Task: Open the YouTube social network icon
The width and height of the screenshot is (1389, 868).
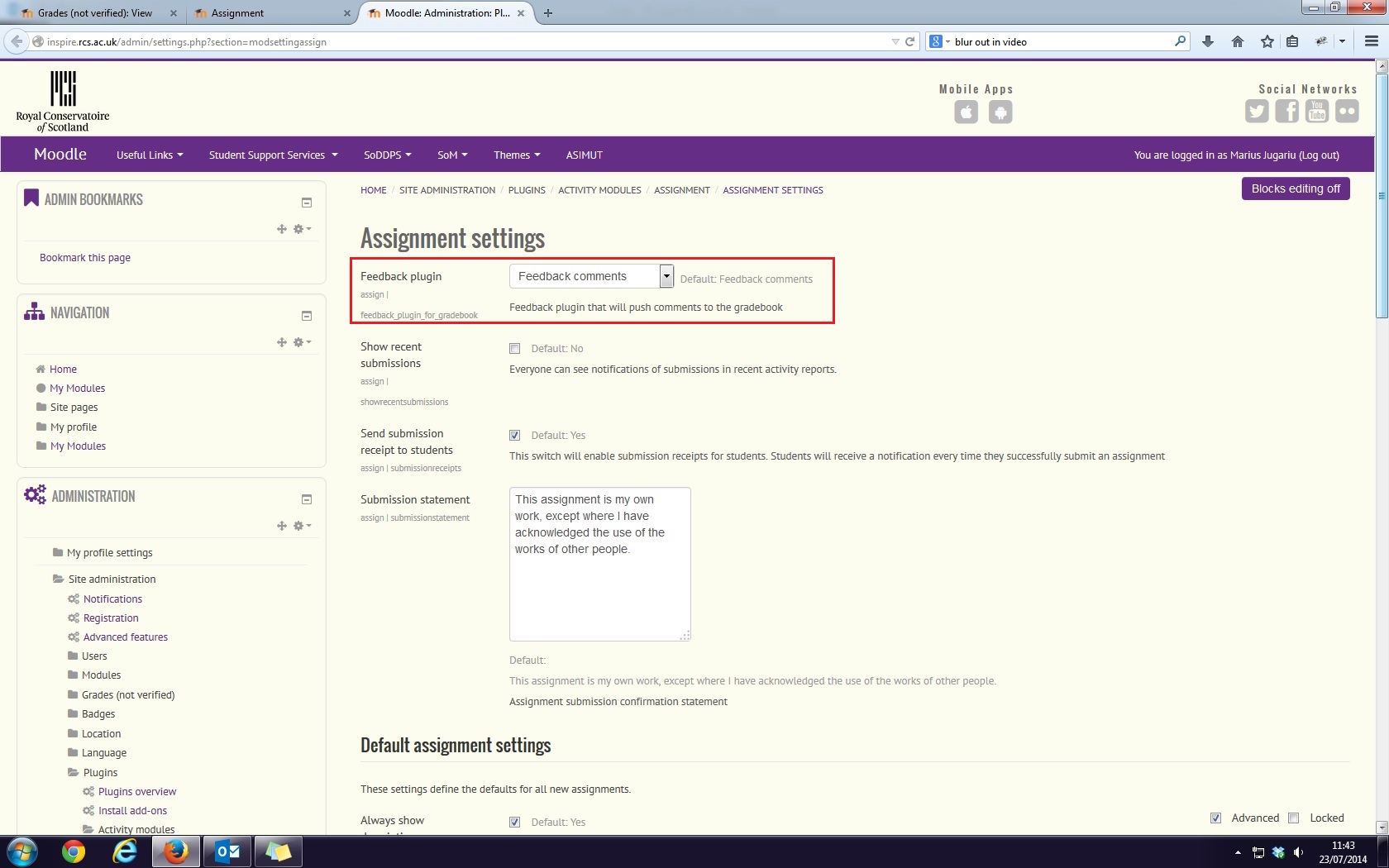Action: pyautogui.click(x=1317, y=111)
